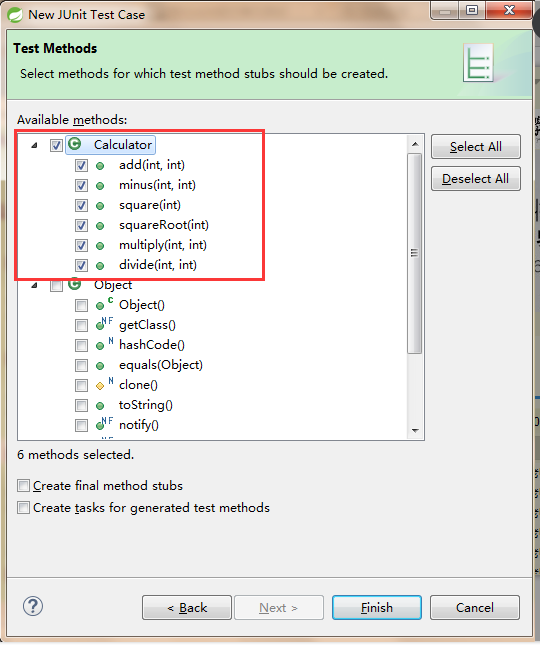
Task: Uncheck the Calculator class checkbox
Action: coord(56,145)
